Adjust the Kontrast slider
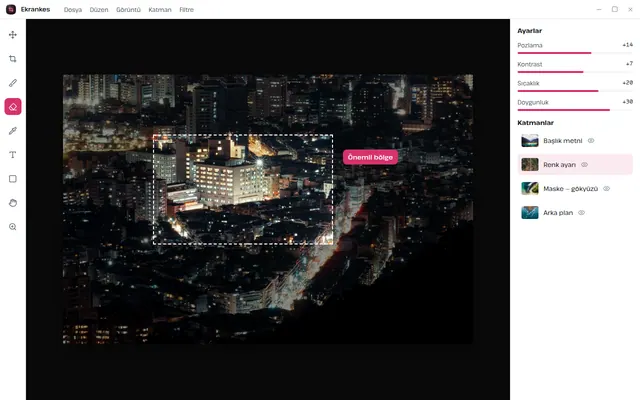640x400 pixels. pos(575,72)
